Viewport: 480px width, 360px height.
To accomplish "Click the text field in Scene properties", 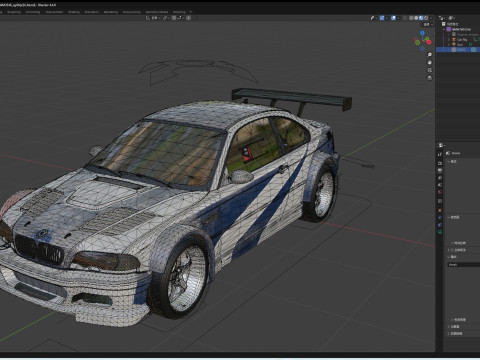I will [464, 264].
